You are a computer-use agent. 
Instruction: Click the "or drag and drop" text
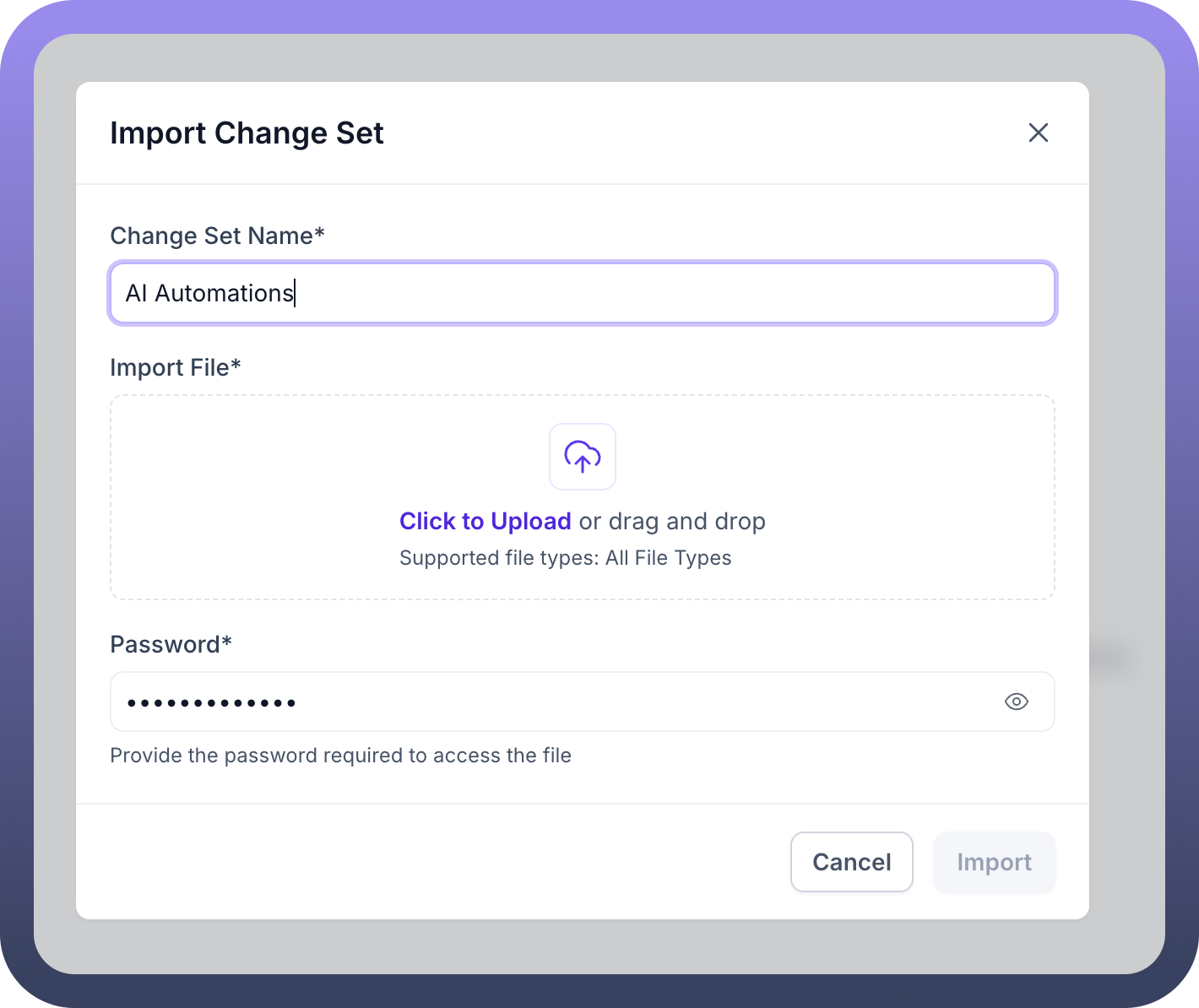point(672,521)
